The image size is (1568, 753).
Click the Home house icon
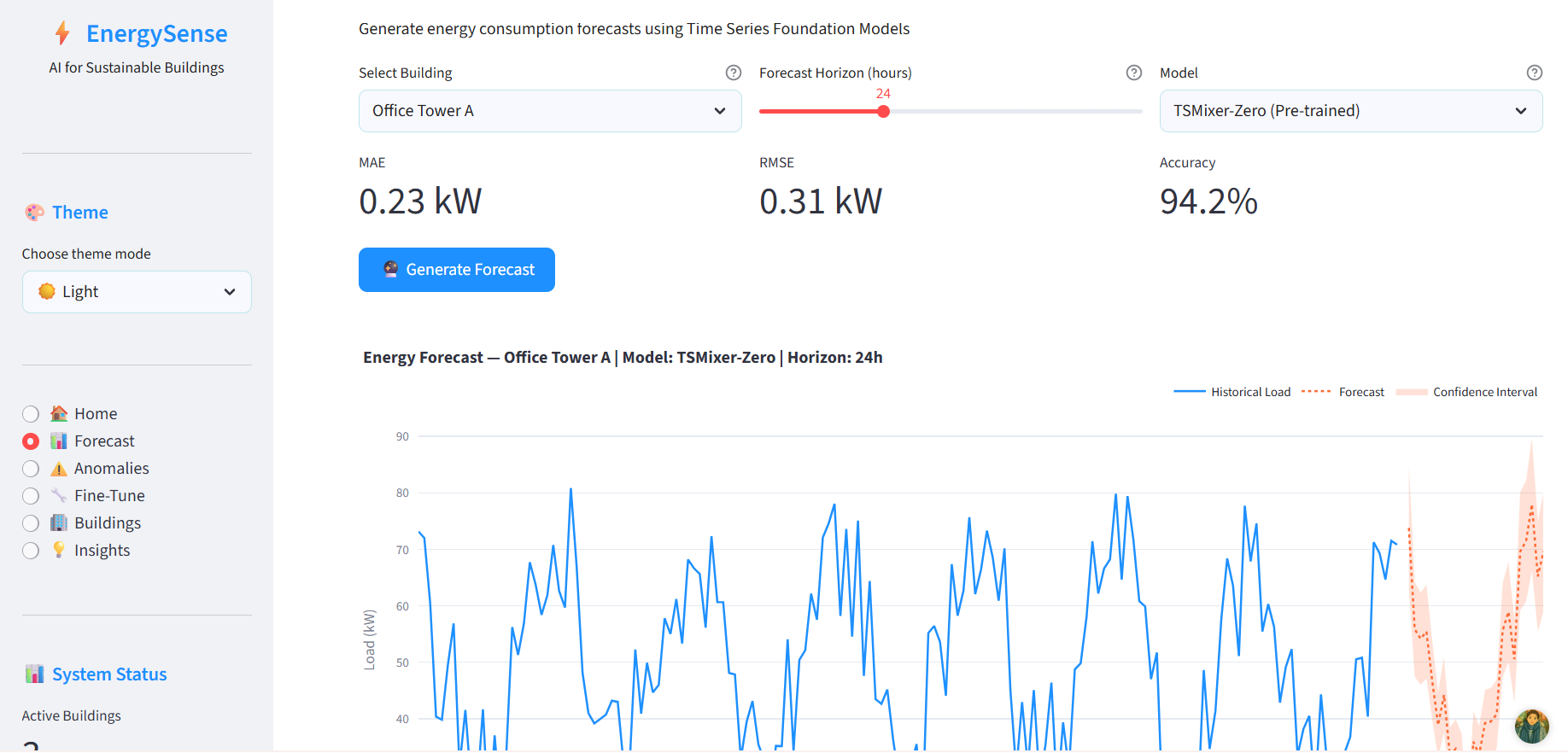pos(59,413)
